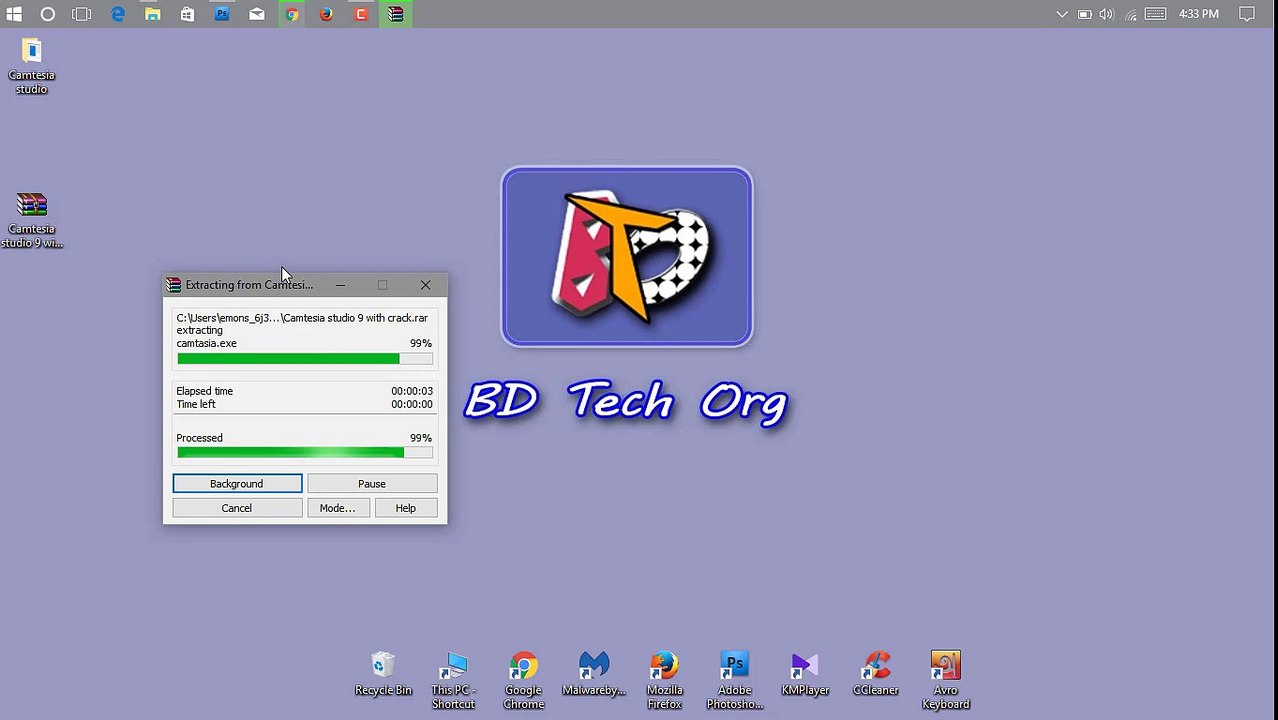Open Task View in the taskbar

(82, 14)
